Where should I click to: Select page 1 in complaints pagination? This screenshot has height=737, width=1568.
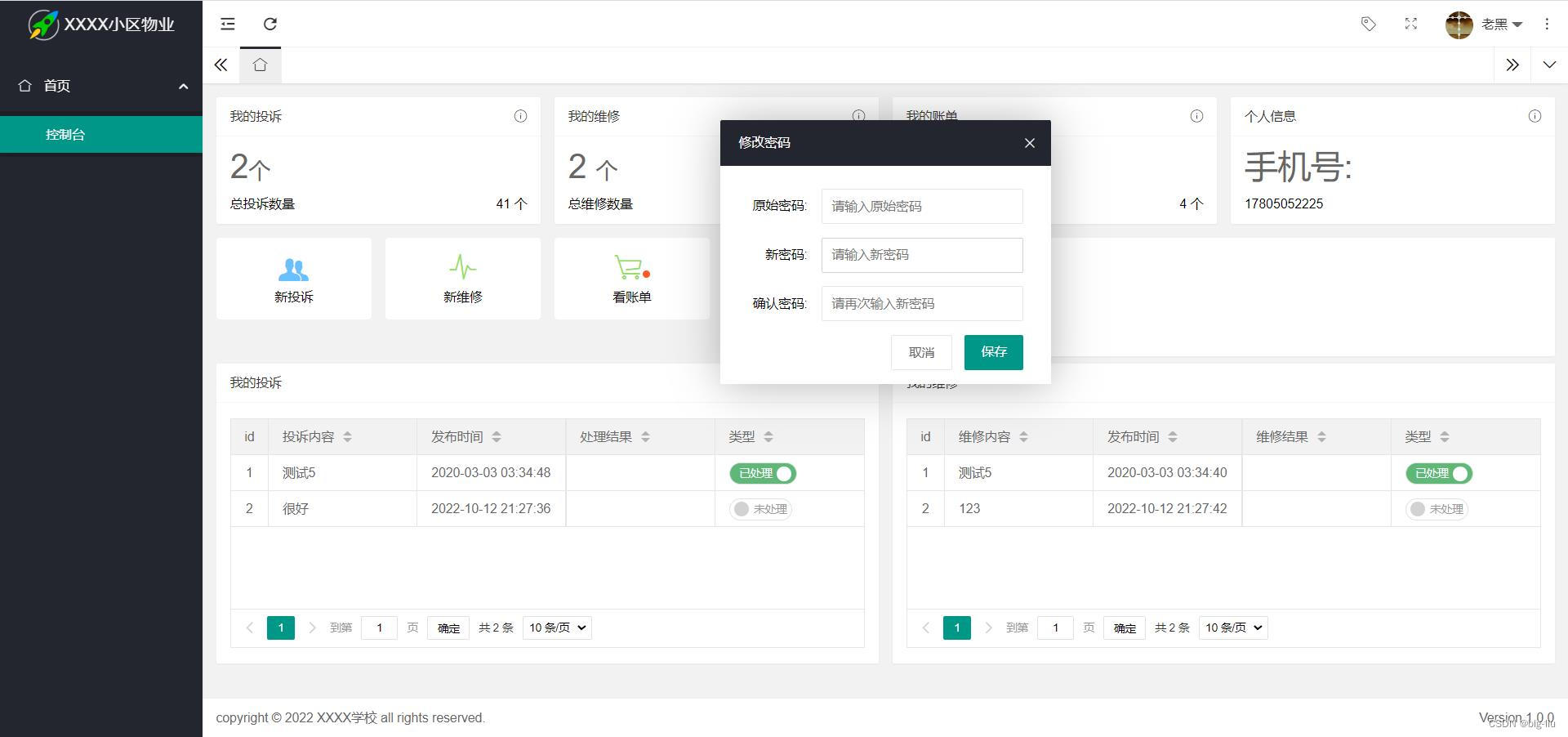[x=281, y=628]
